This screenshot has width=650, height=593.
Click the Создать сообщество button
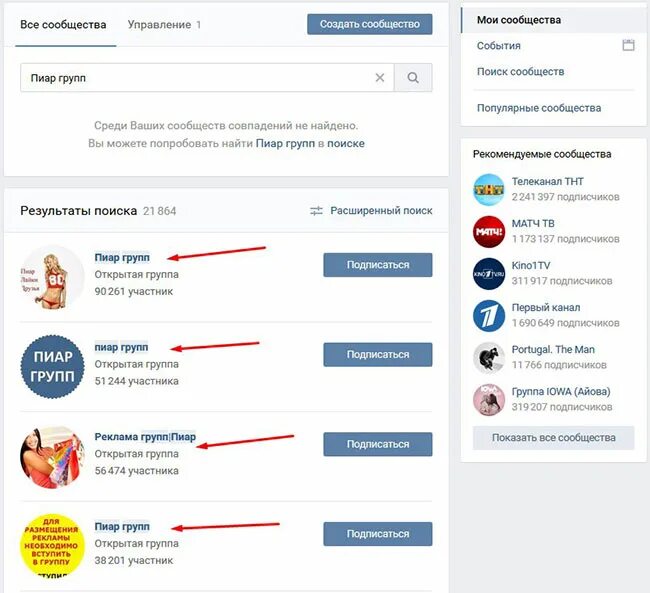click(370, 24)
